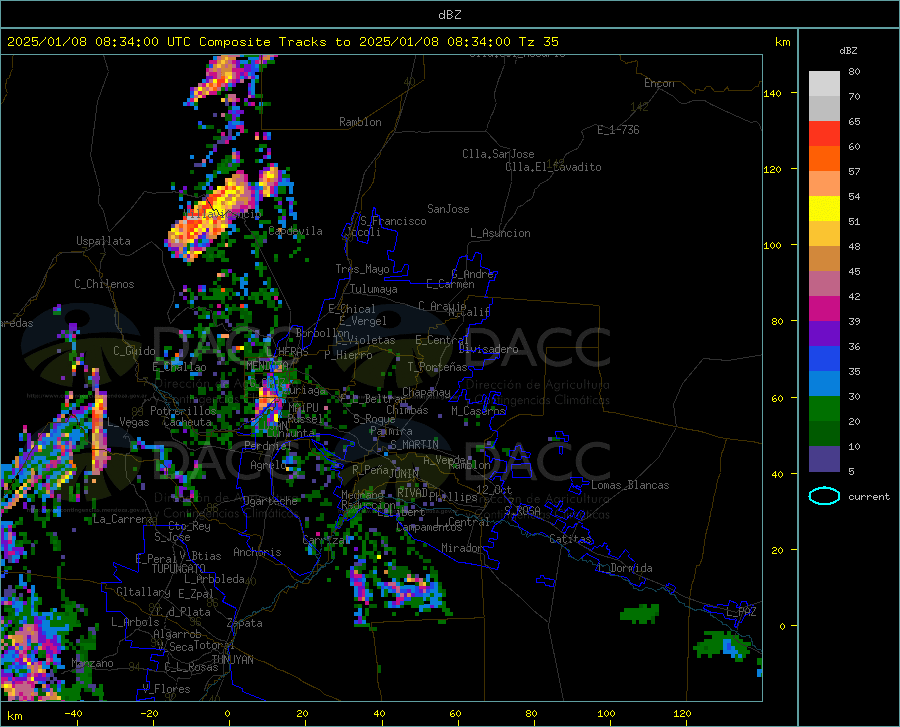Click the Divisadero label
The image size is (900, 727).
[x=488, y=349]
